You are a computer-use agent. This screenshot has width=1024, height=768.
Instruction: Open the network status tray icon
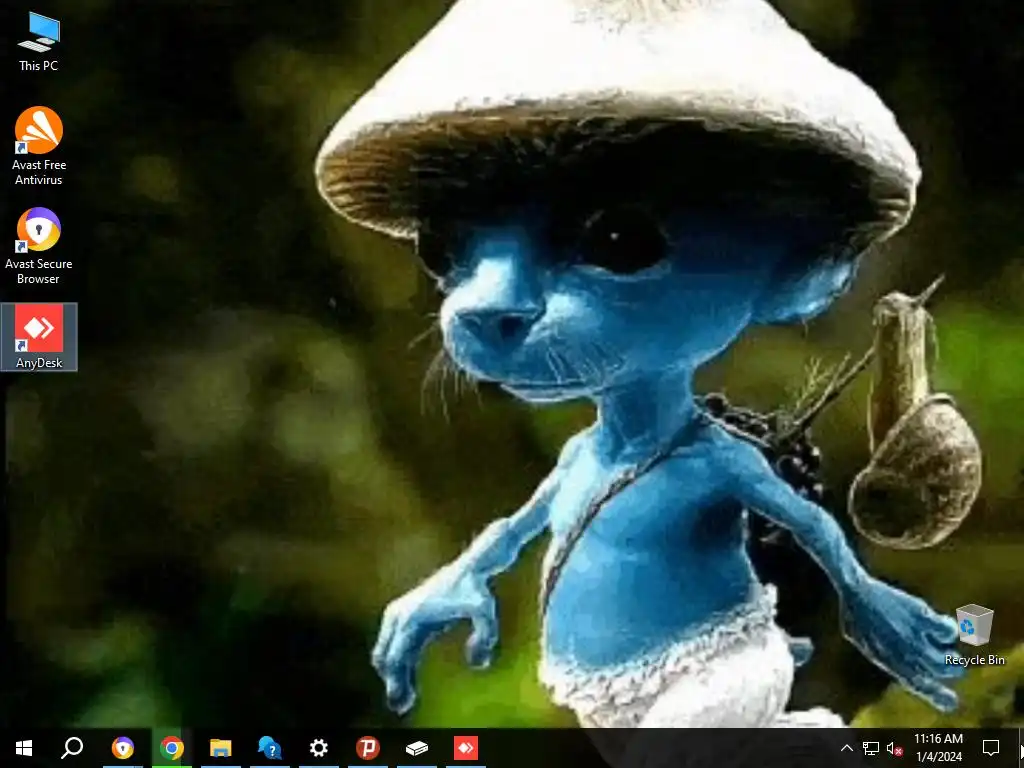click(871, 748)
